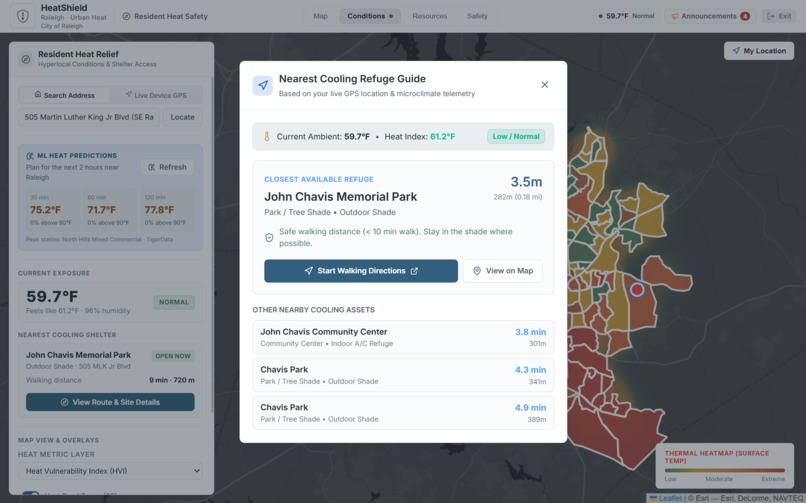806x503 pixels.
Task: View Route & Site Details
Action: pyautogui.click(x=110, y=402)
